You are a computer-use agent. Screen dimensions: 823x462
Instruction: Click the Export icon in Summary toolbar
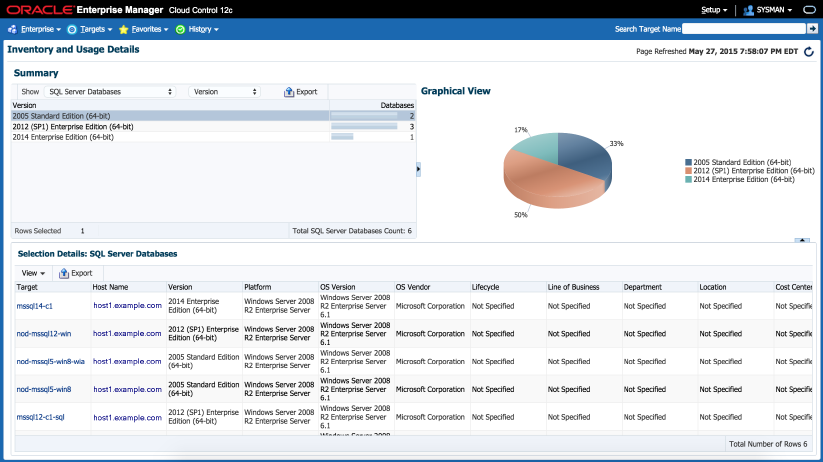point(289,92)
